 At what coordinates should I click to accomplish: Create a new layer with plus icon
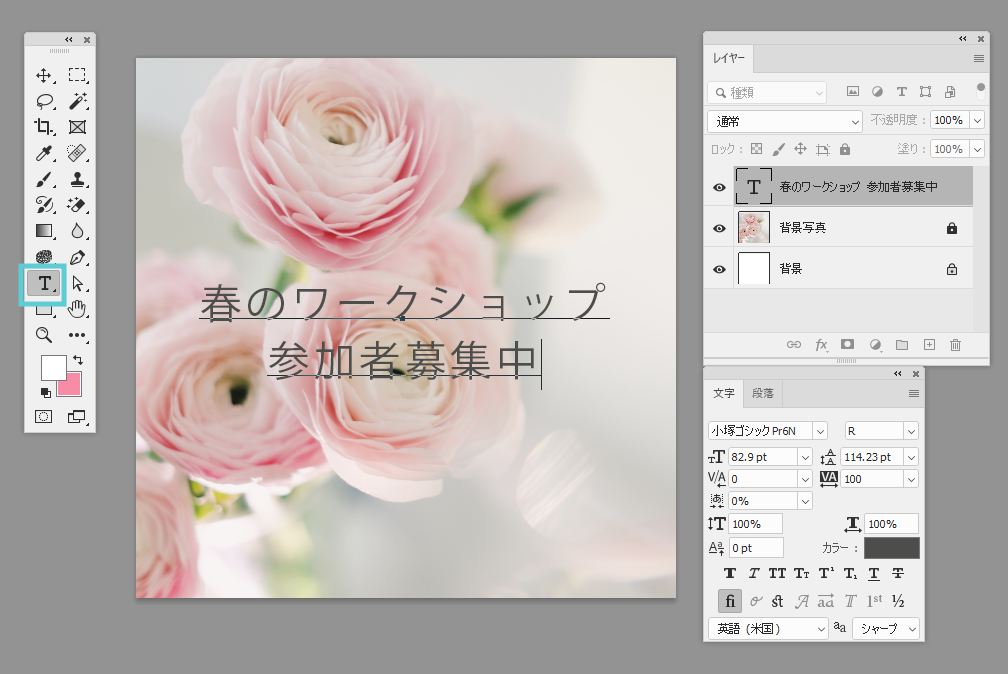(929, 345)
